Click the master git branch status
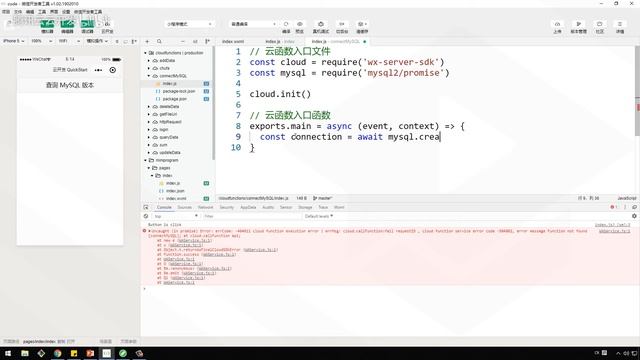The height and width of the screenshot is (360, 640). pyautogui.click(x=323, y=198)
